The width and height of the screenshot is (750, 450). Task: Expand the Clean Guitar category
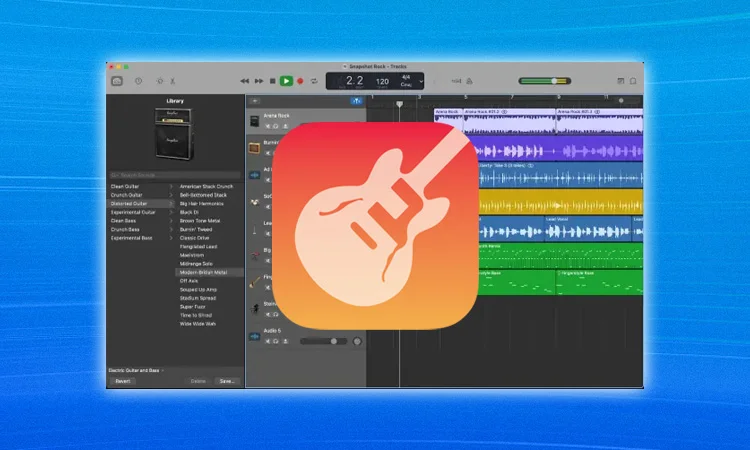pos(171,187)
